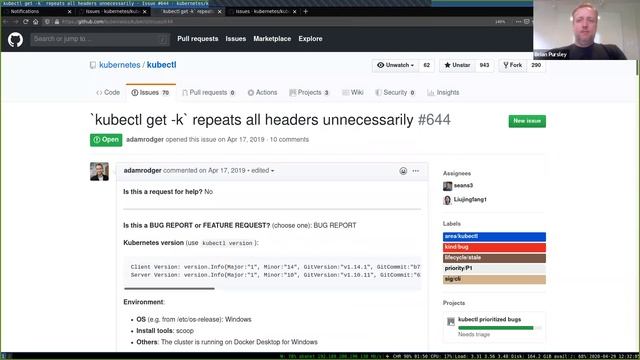Open Issues in top navigation bar
The image size is (640, 360).
click(236, 39)
